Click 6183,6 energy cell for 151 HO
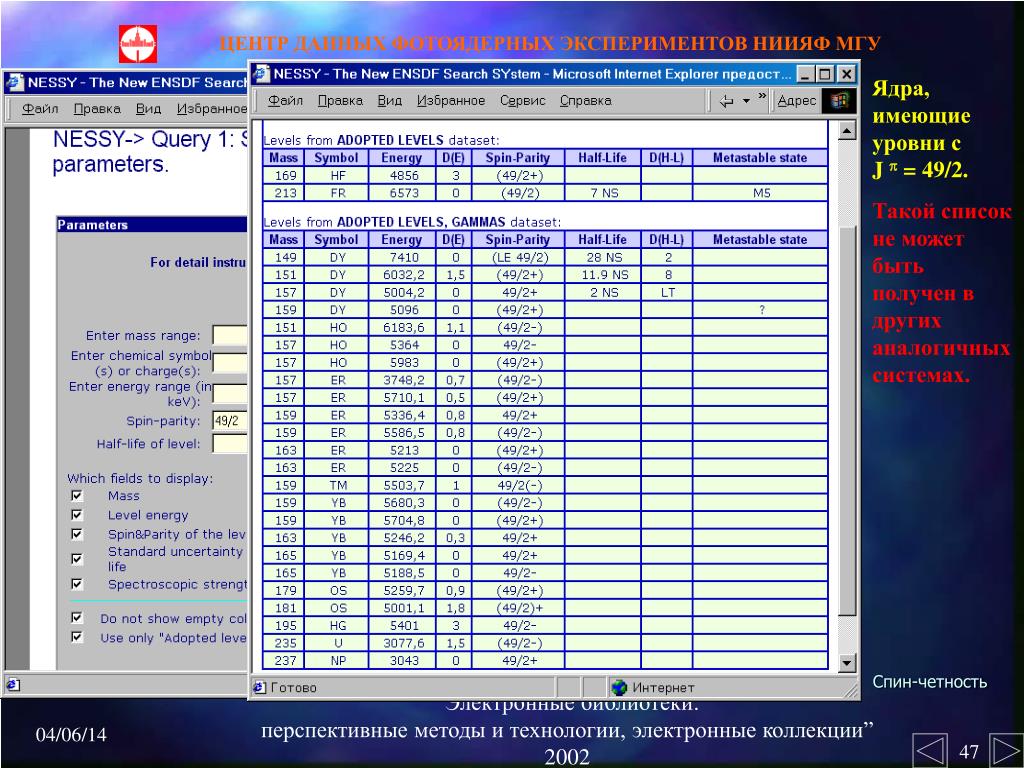This screenshot has height=768, width=1024. [x=402, y=328]
